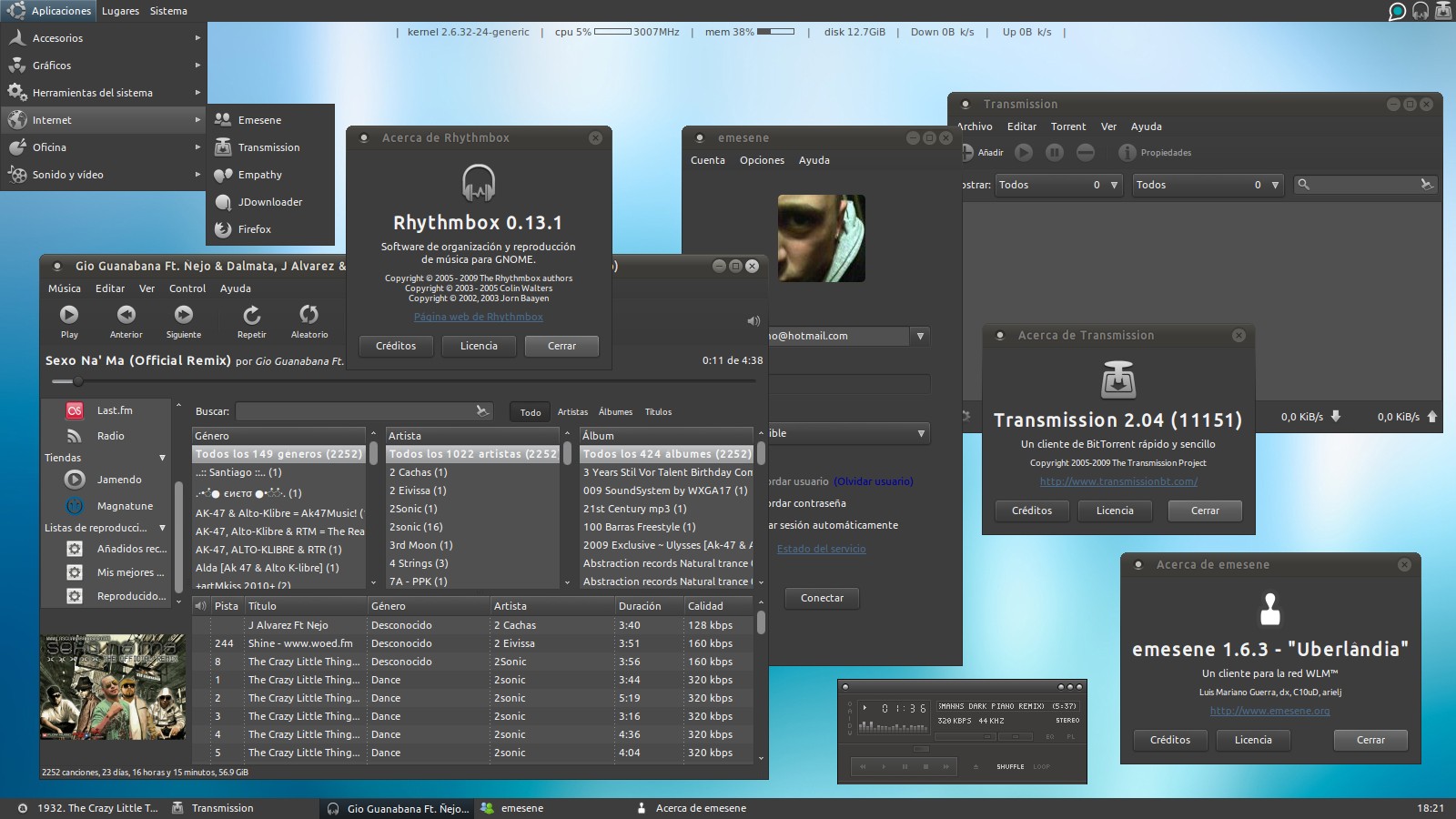Open Control menu in Rhythmbox

pyautogui.click(x=187, y=288)
